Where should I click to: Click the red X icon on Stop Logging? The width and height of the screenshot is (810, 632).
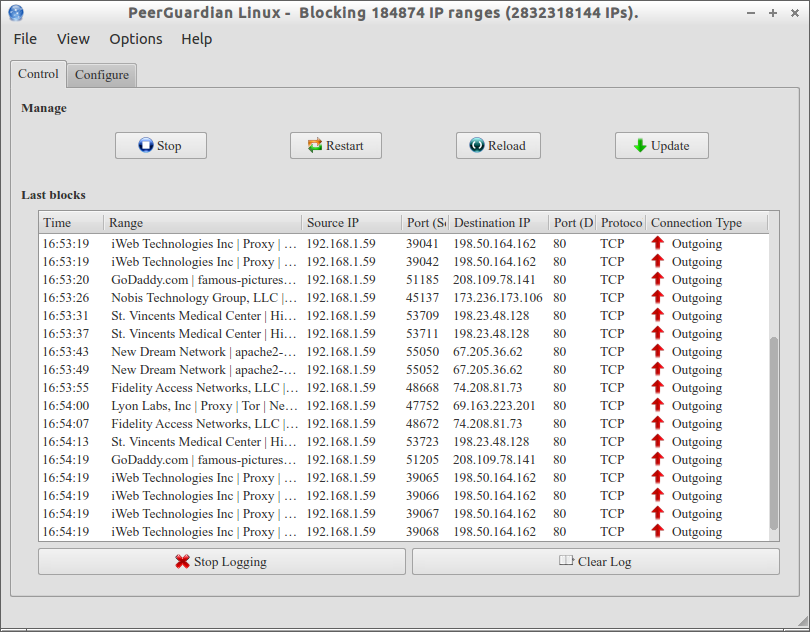(x=182, y=561)
